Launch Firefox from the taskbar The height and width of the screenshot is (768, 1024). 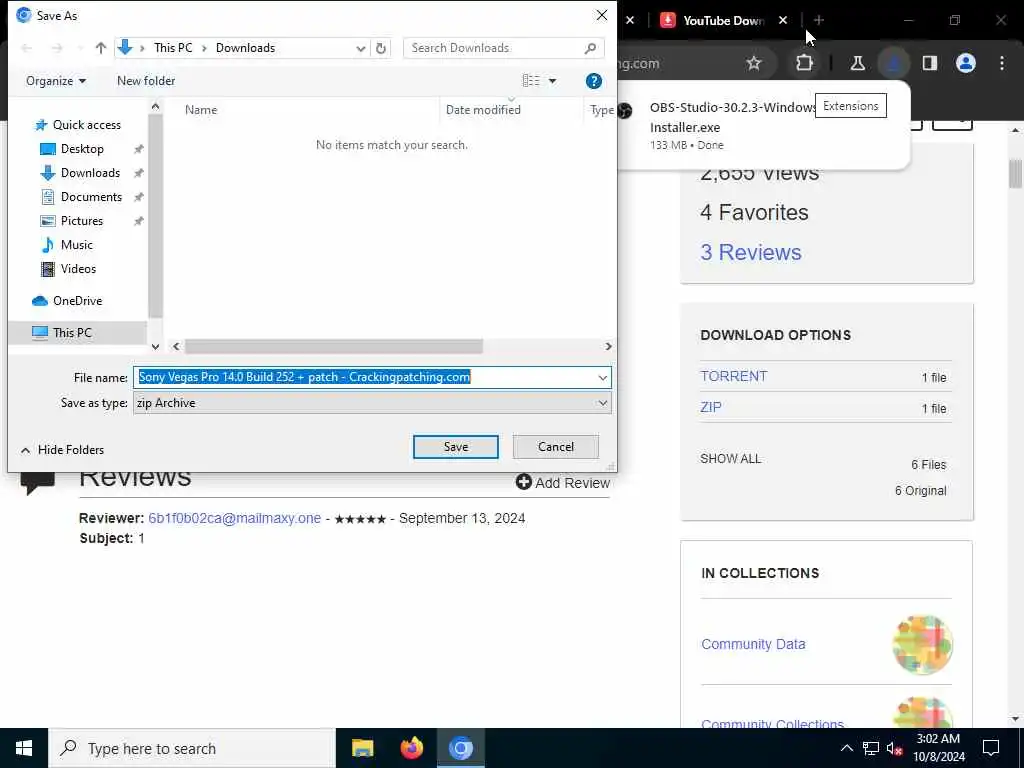click(411, 748)
